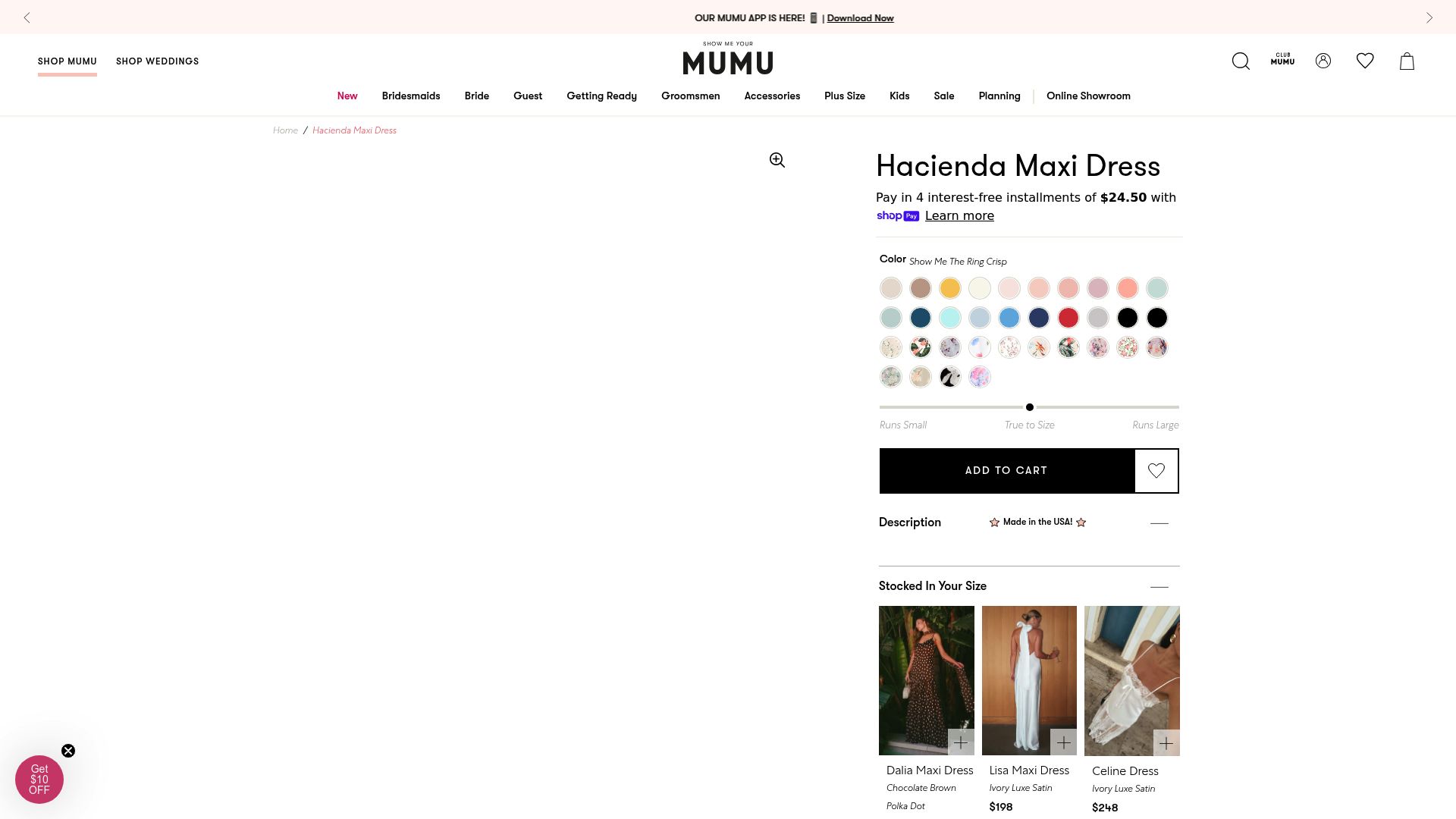Open the Getting Ready menu
Viewport: 1456px width, 819px height.
tap(602, 96)
